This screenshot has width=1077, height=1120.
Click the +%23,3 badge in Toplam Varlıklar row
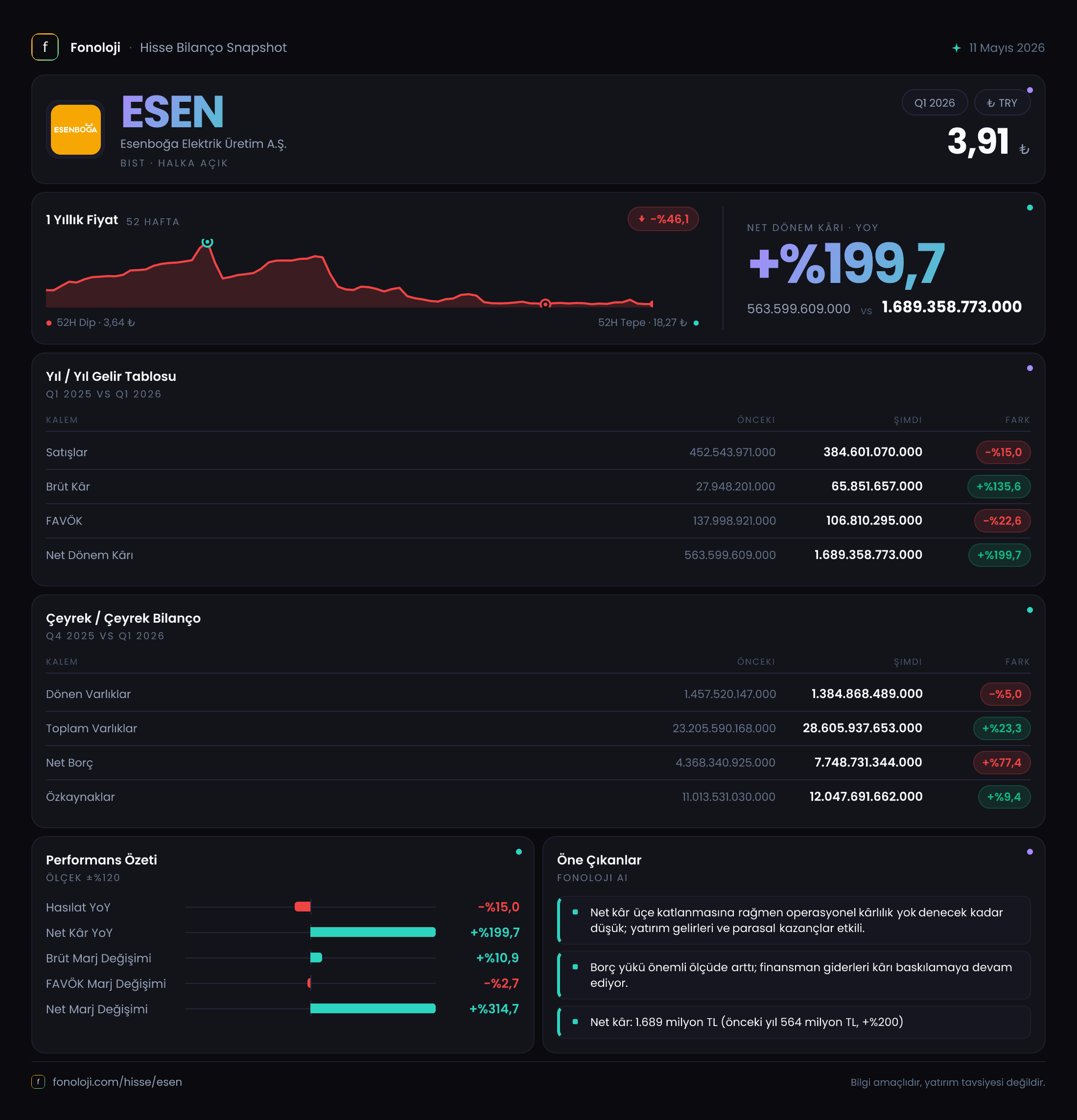tap(1002, 728)
